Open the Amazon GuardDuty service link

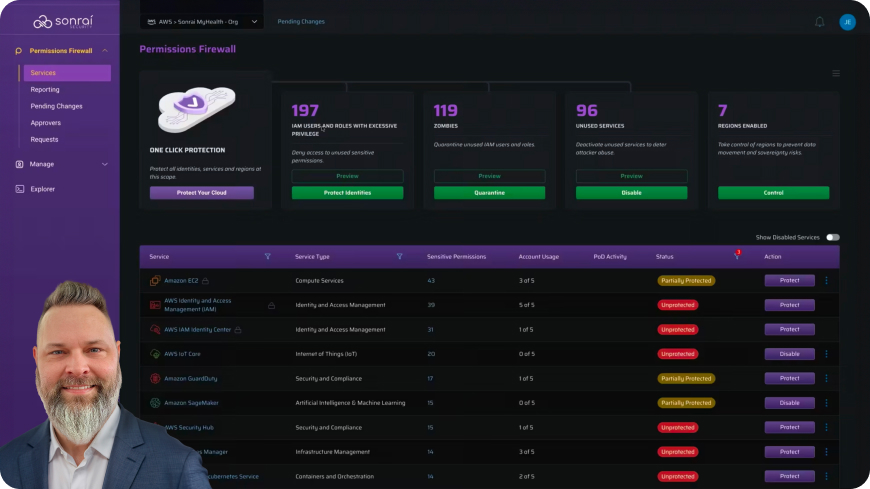[190, 379]
